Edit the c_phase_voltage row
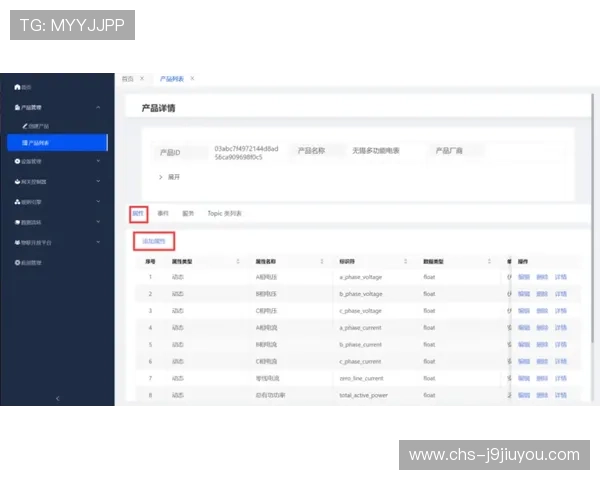600x480 pixels. pyautogui.click(x=524, y=311)
